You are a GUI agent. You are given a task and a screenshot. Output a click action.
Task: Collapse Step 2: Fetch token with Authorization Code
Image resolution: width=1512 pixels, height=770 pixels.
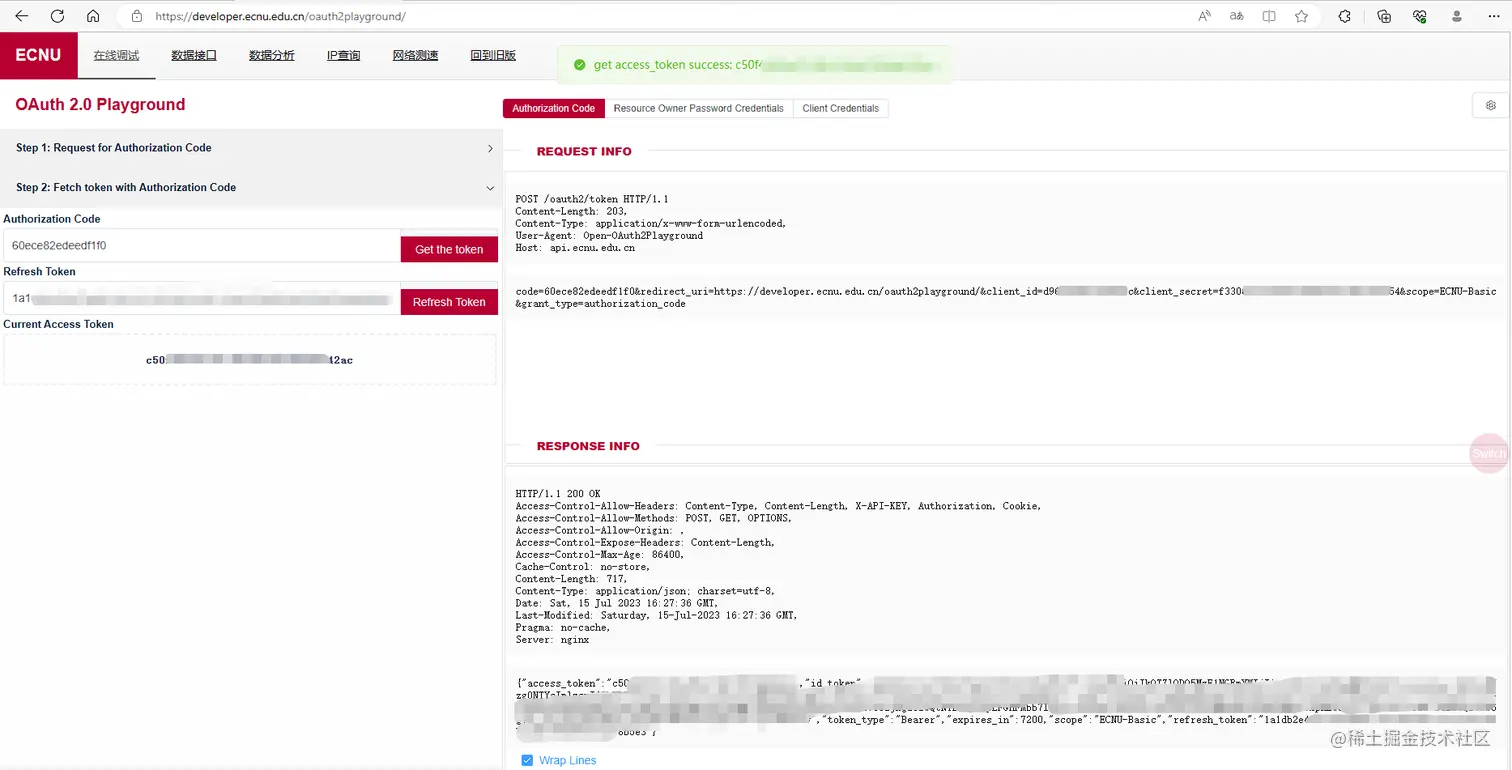coord(249,187)
